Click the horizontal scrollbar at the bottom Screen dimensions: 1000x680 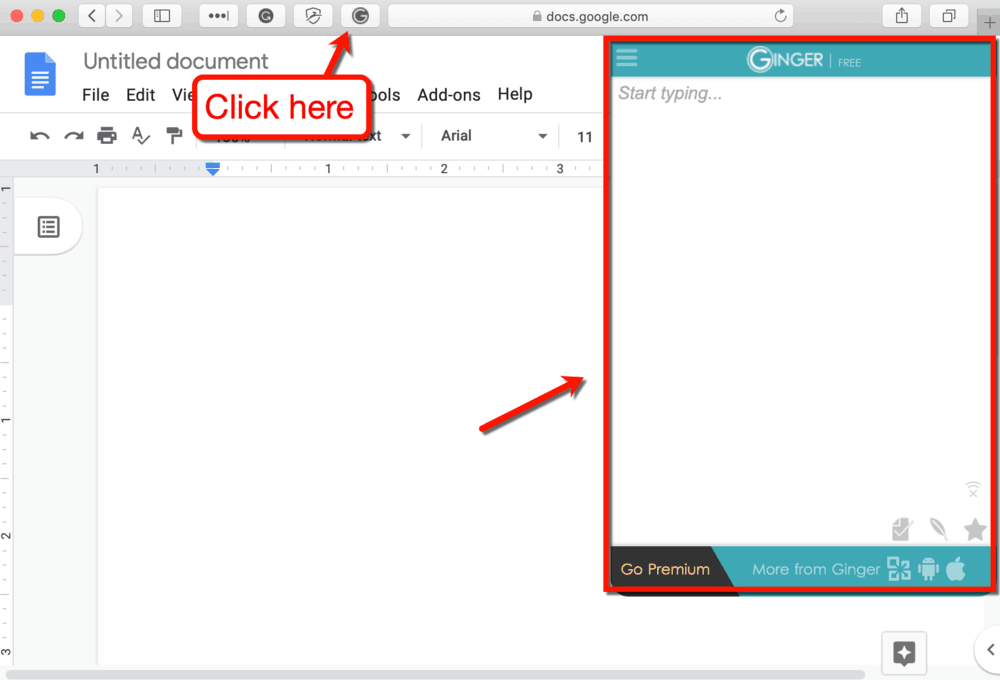435,674
